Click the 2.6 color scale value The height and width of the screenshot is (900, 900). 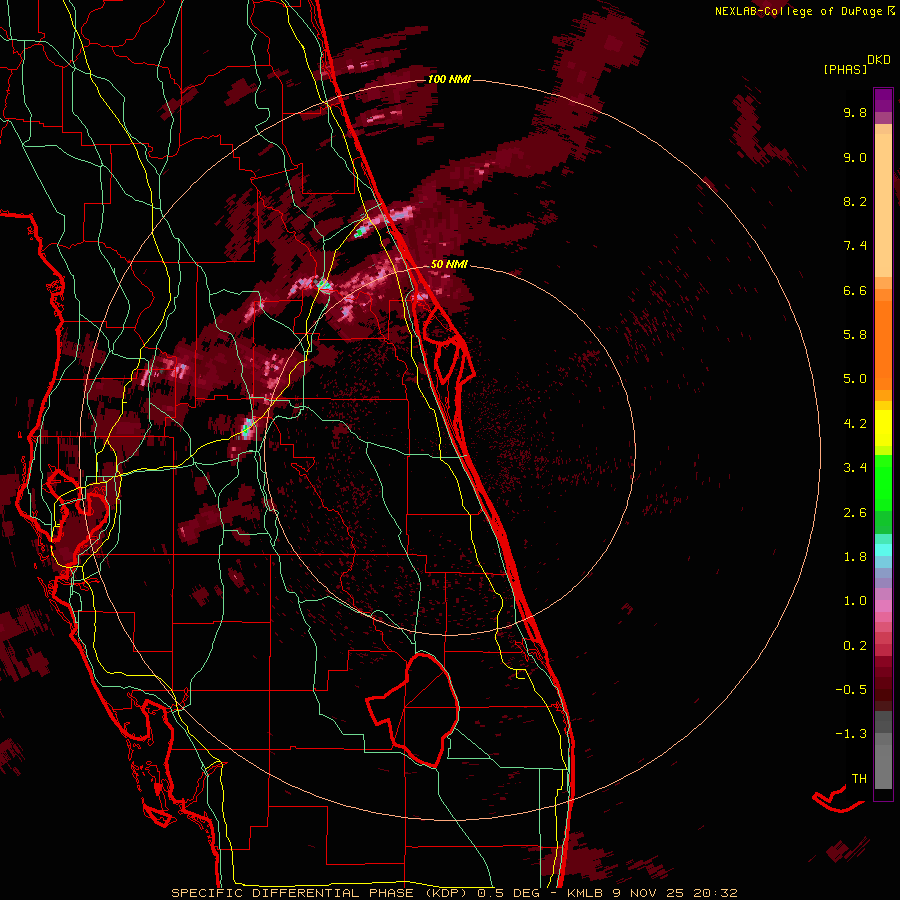pyautogui.click(x=855, y=513)
